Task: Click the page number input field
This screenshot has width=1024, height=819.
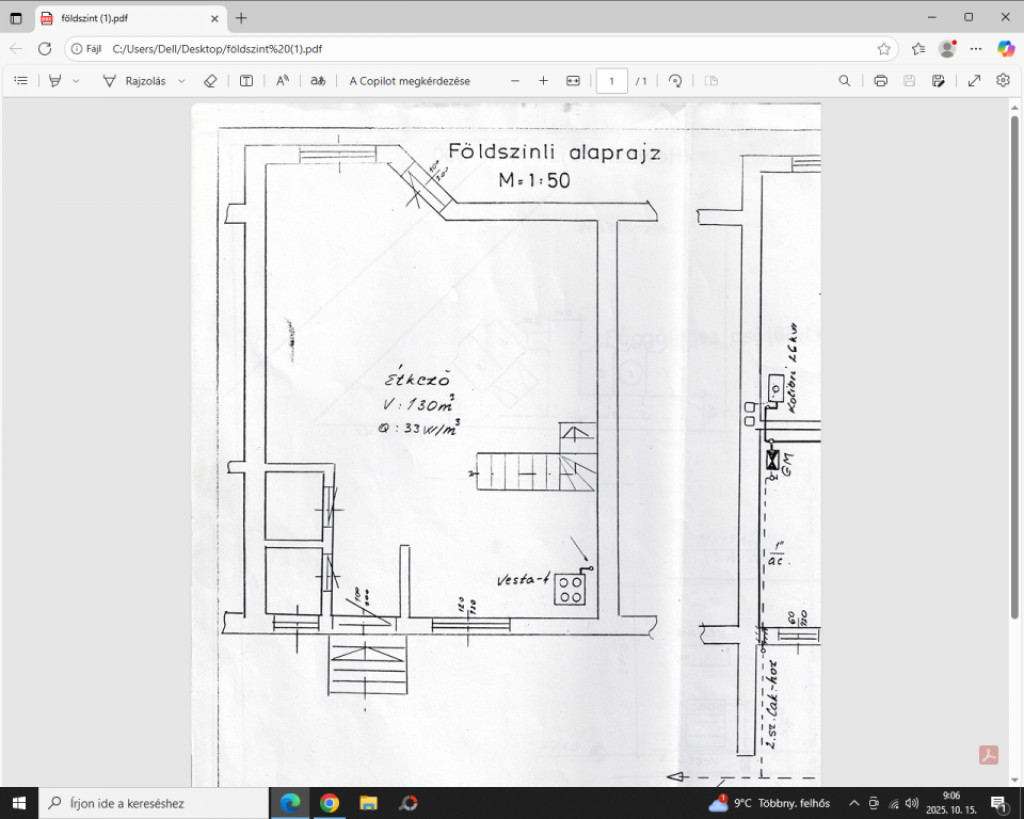Action: (611, 81)
